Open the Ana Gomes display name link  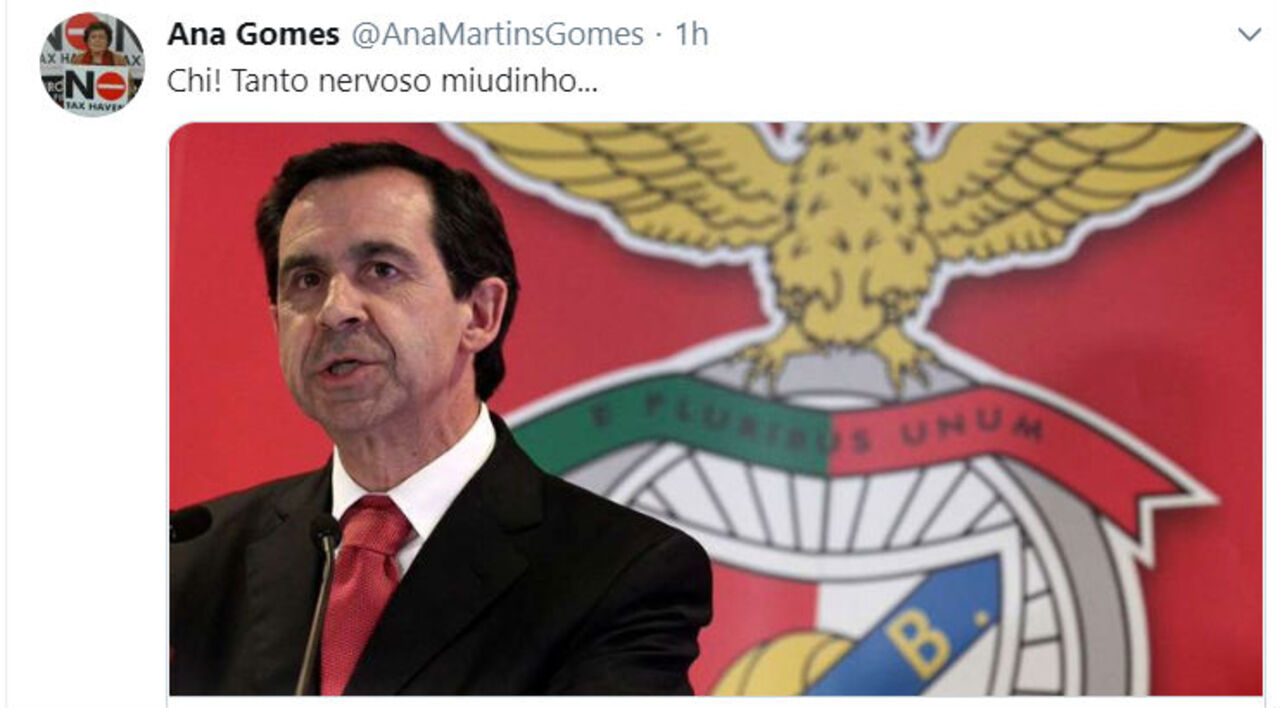pyautogui.click(x=253, y=35)
